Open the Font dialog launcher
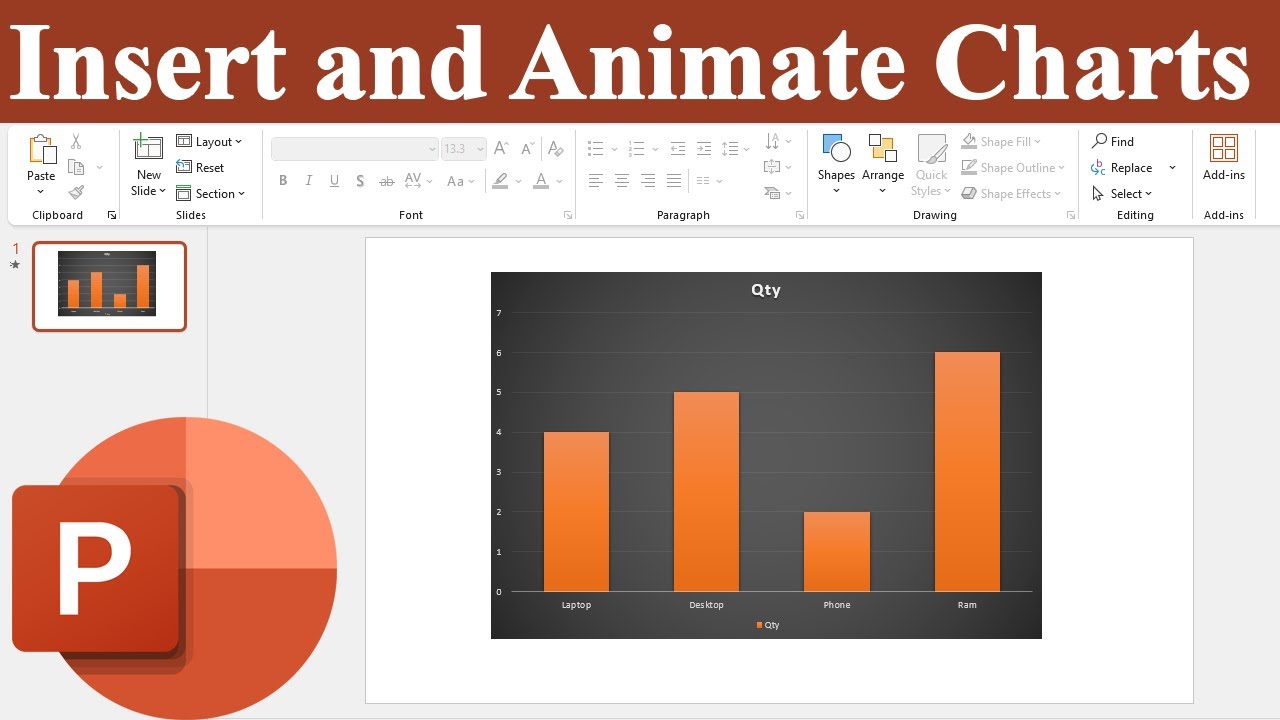Image resolution: width=1280 pixels, height=720 pixels. coord(568,215)
